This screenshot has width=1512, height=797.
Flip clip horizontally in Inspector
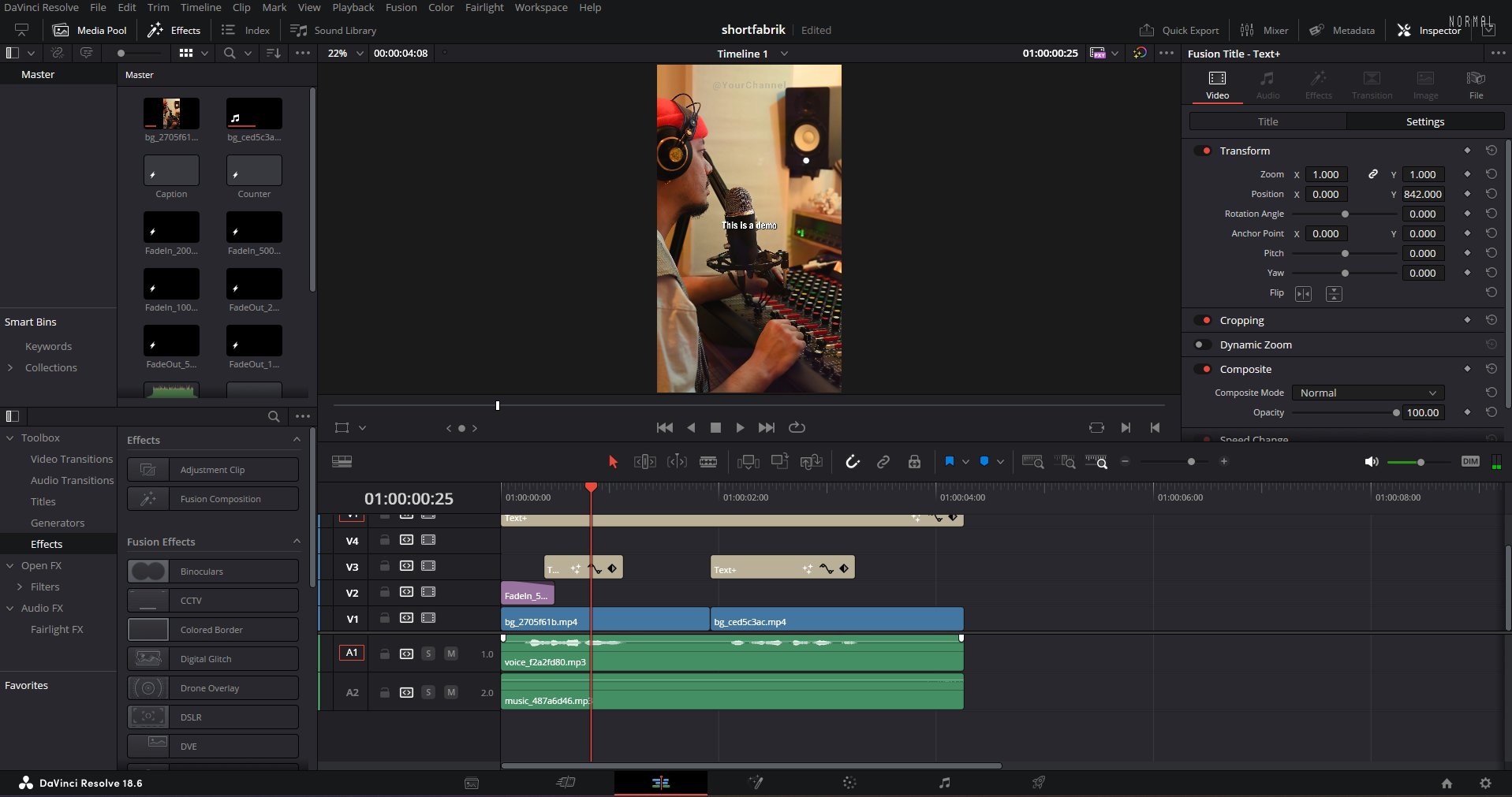[1303, 293]
